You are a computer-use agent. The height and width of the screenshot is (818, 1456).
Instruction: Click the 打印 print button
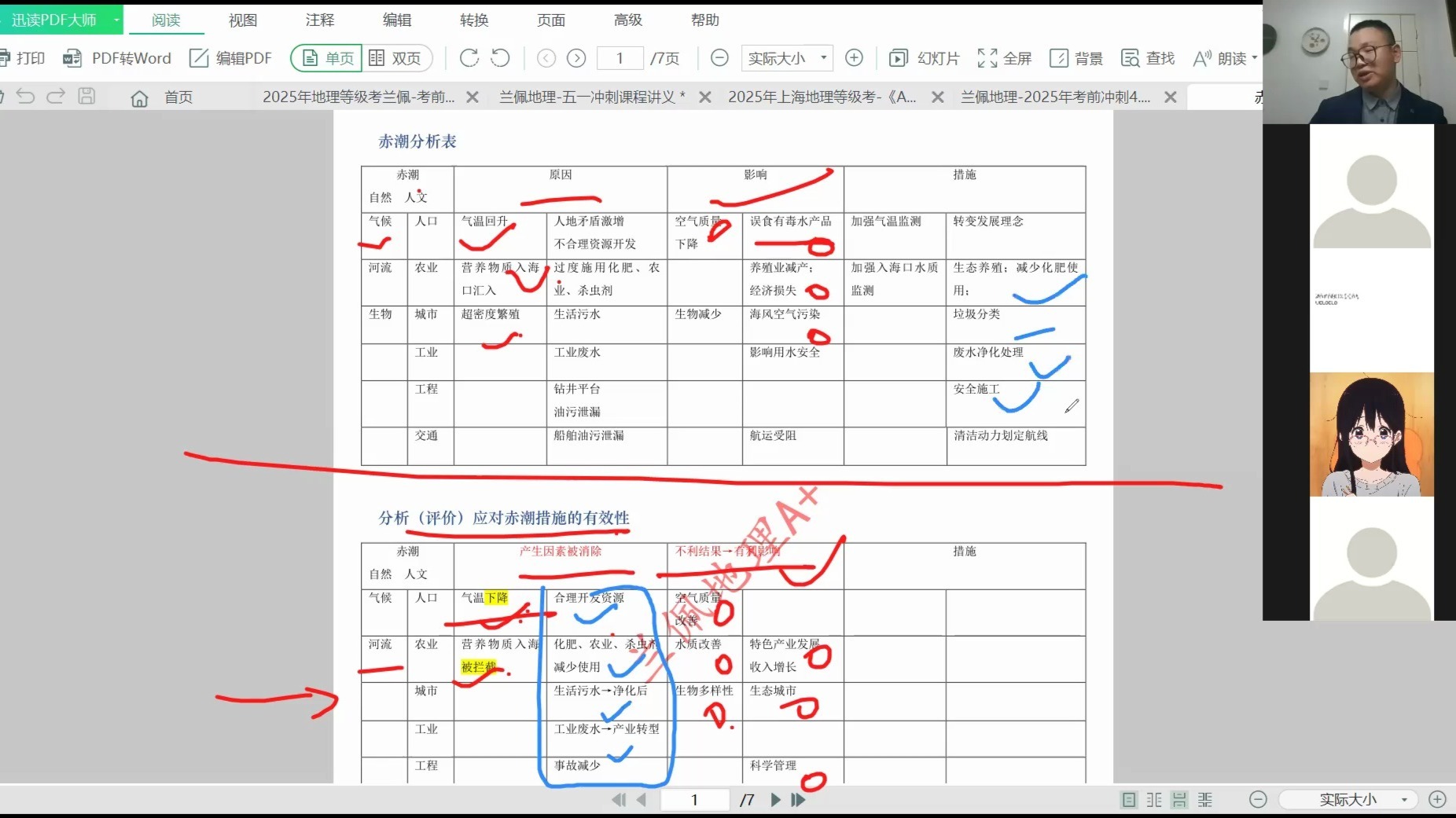(x=23, y=58)
